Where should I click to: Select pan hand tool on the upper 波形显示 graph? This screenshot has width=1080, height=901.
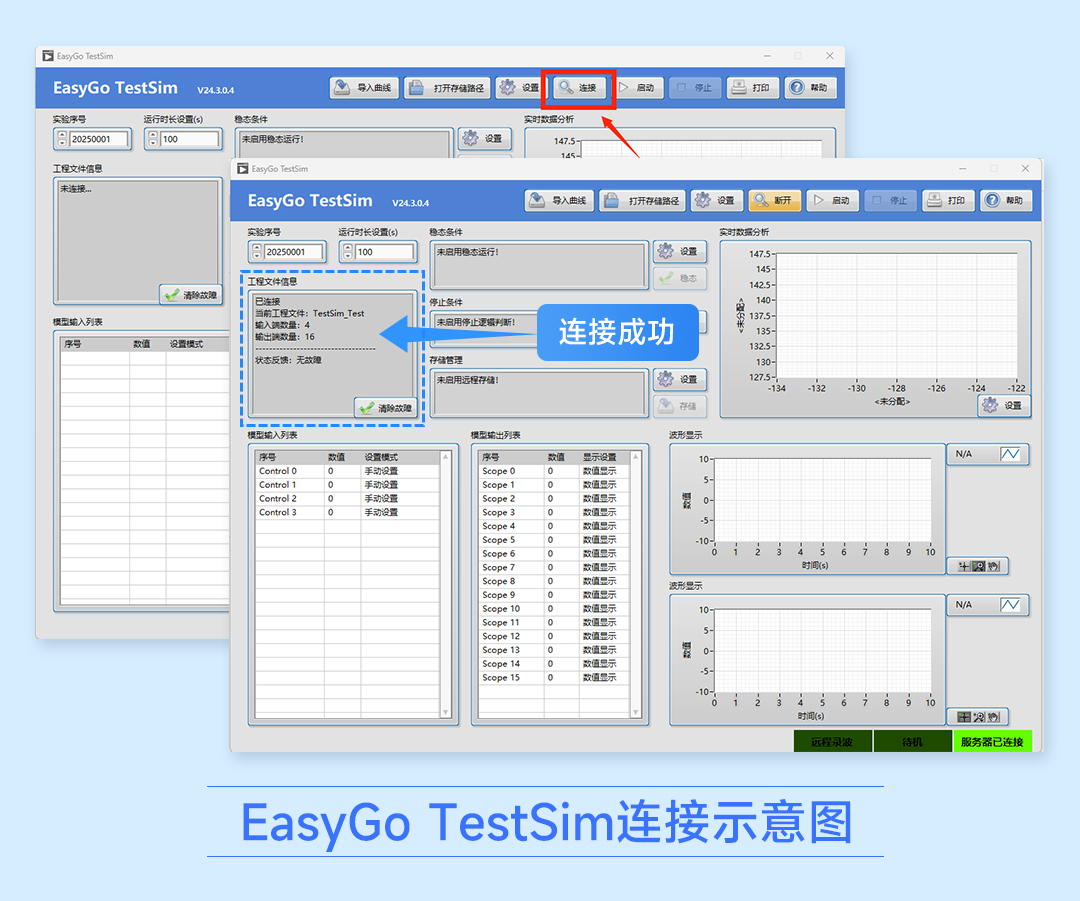pyautogui.click(x=993, y=566)
